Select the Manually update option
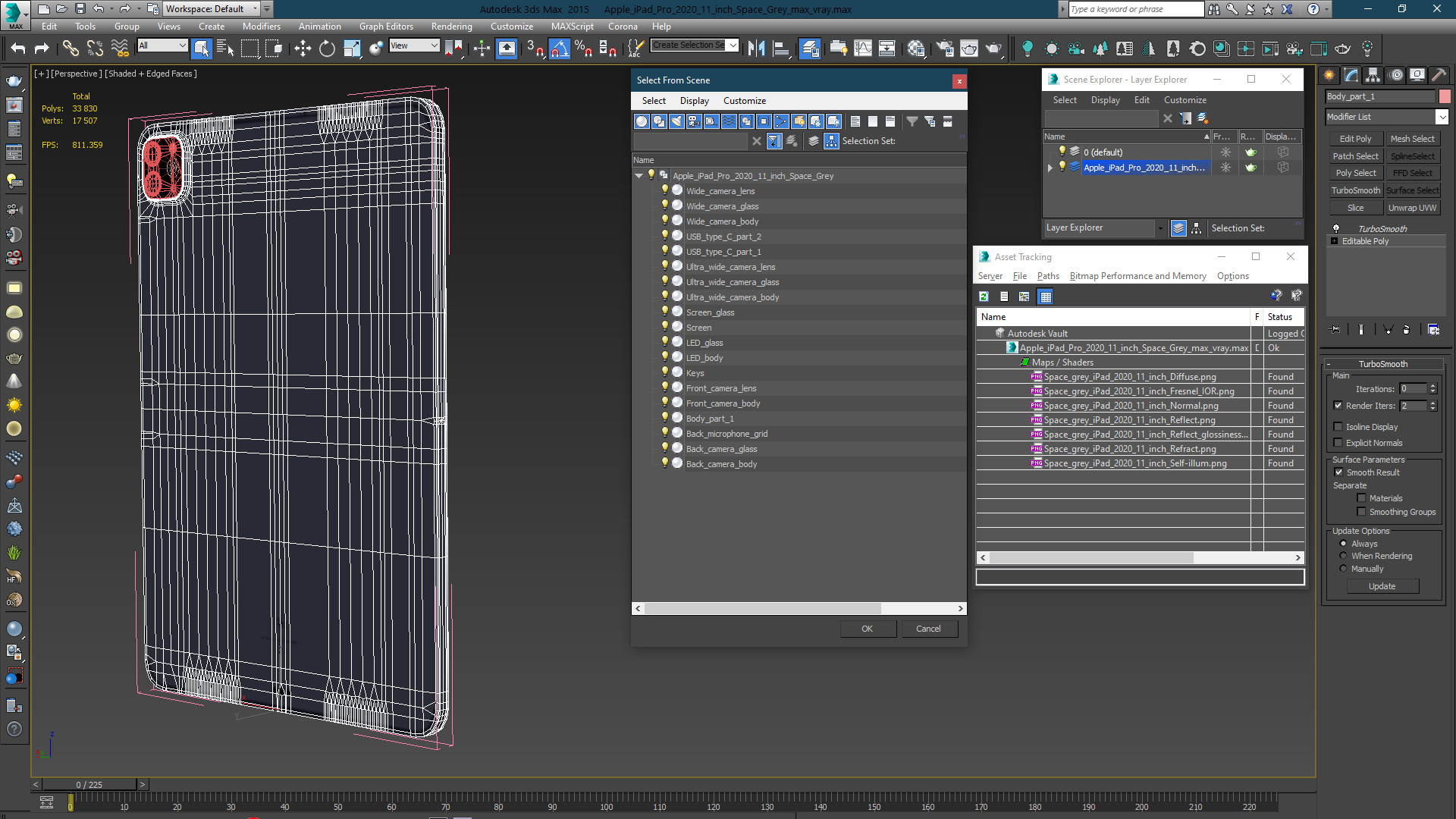 tap(1343, 569)
